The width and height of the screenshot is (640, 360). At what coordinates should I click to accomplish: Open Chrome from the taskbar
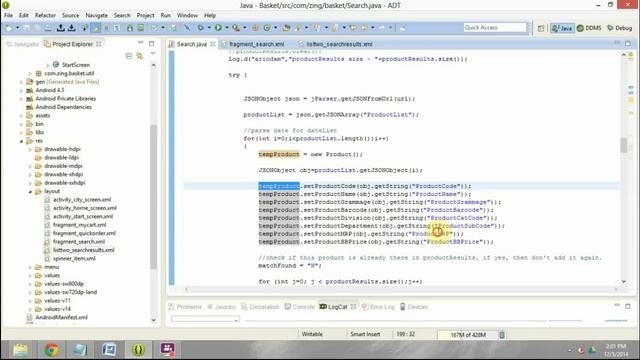tap(51, 350)
